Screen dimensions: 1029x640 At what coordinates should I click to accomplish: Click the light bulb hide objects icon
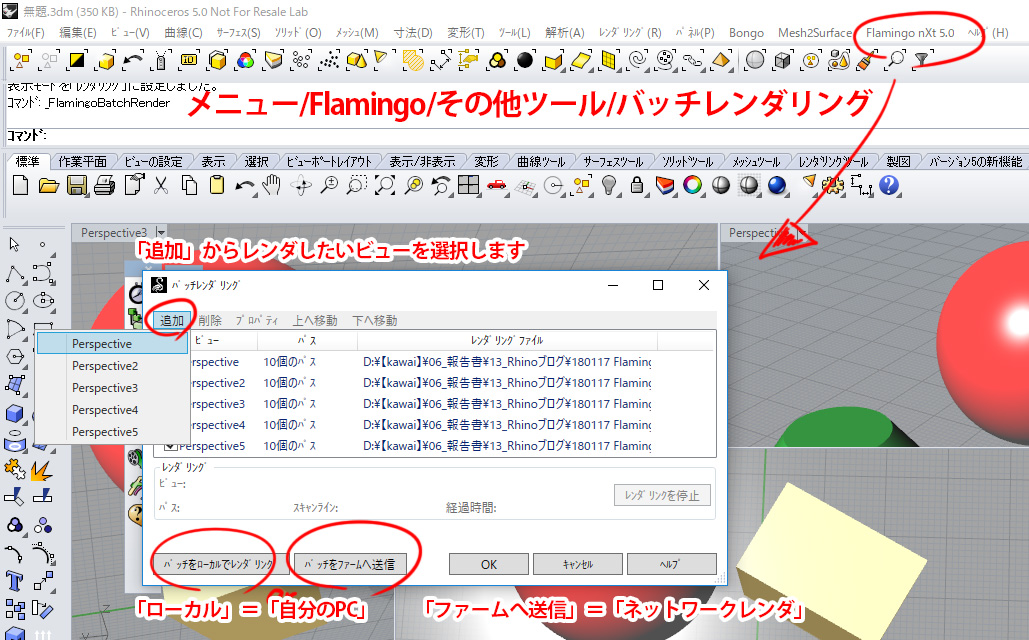pos(610,186)
